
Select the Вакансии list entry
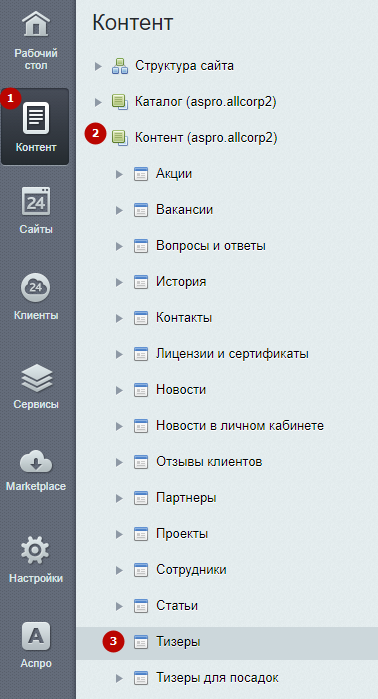pyautogui.click(x=184, y=210)
